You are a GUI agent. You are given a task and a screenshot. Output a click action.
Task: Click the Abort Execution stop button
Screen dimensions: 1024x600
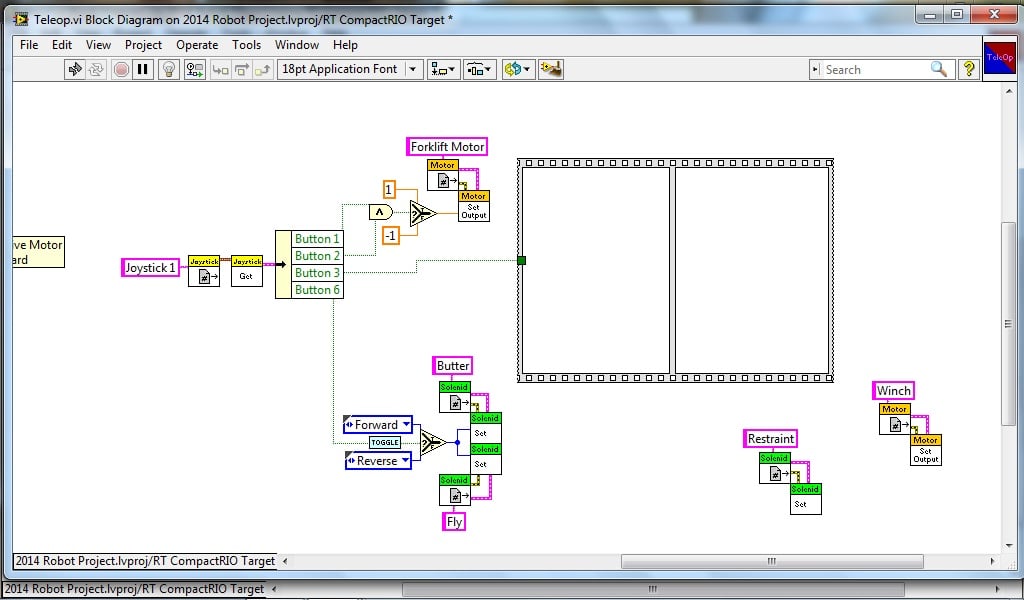[x=121, y=69]
